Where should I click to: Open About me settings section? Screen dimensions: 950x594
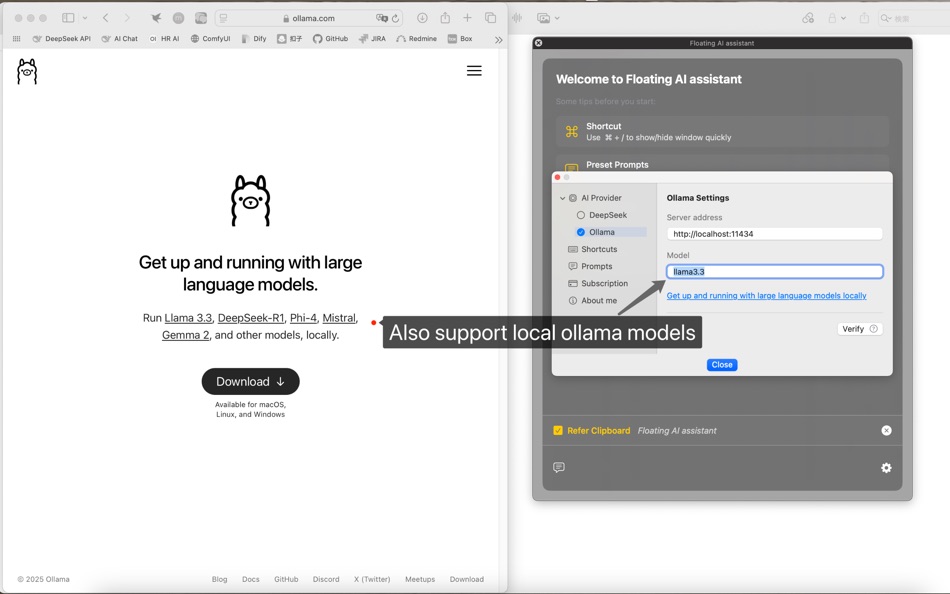tap(593, 300)
